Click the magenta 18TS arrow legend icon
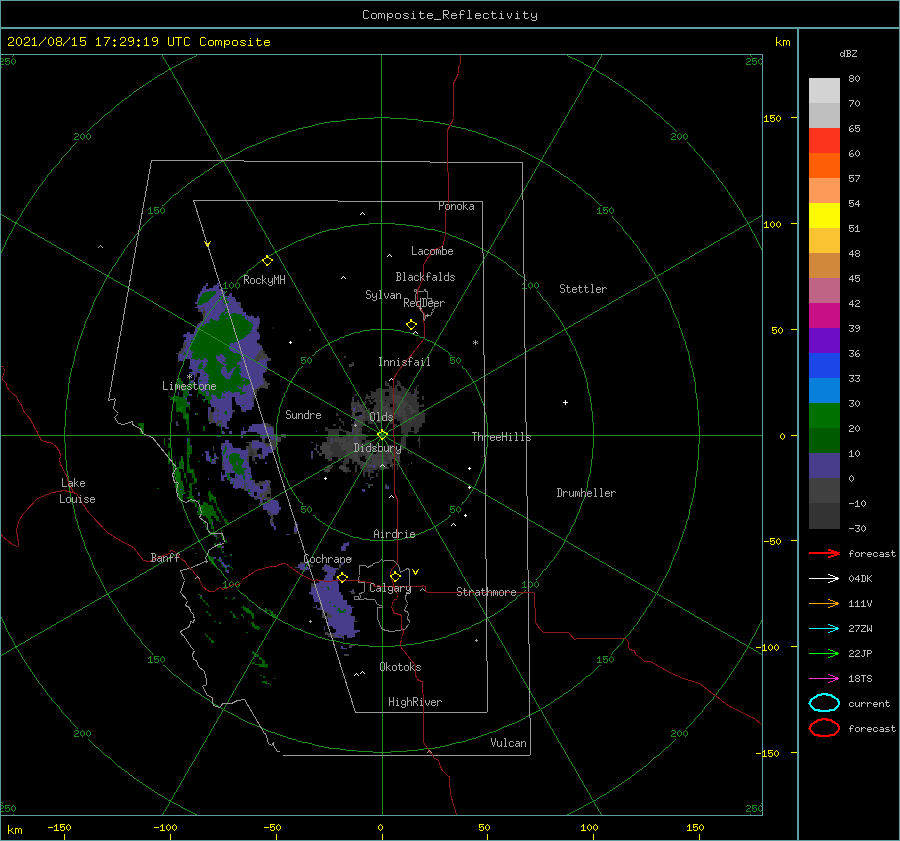The width and height of the screenshot is (900, 841). [824, 679]
